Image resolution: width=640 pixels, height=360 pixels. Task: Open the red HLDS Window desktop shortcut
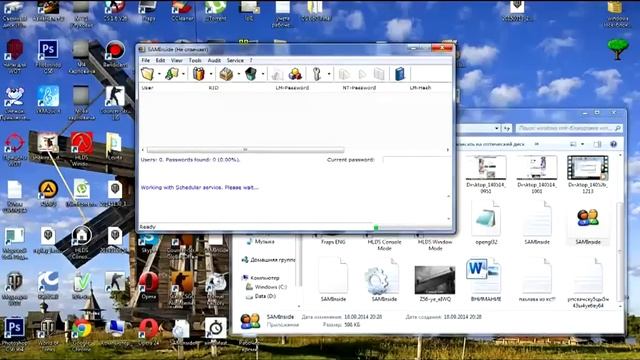click(82, 148)
